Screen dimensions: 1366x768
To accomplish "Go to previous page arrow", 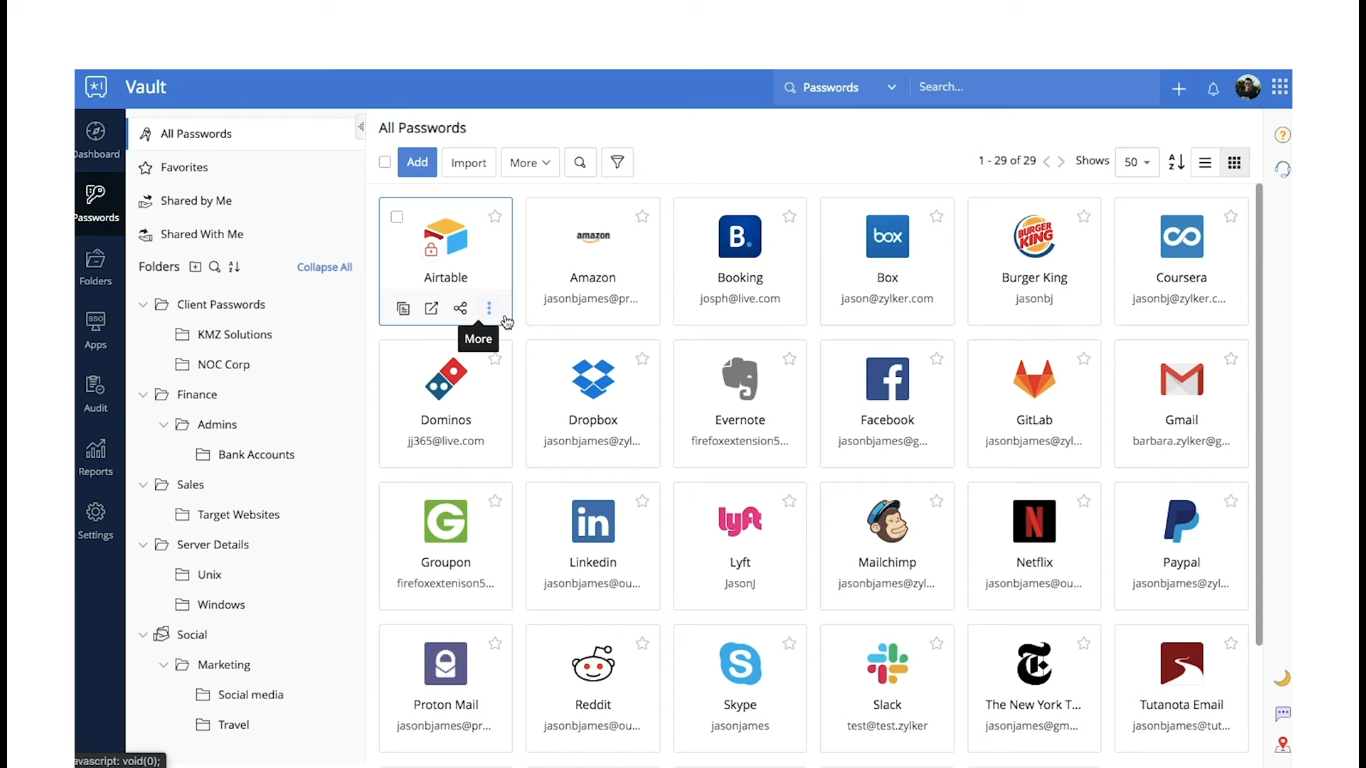I will tap(1046, 162).
